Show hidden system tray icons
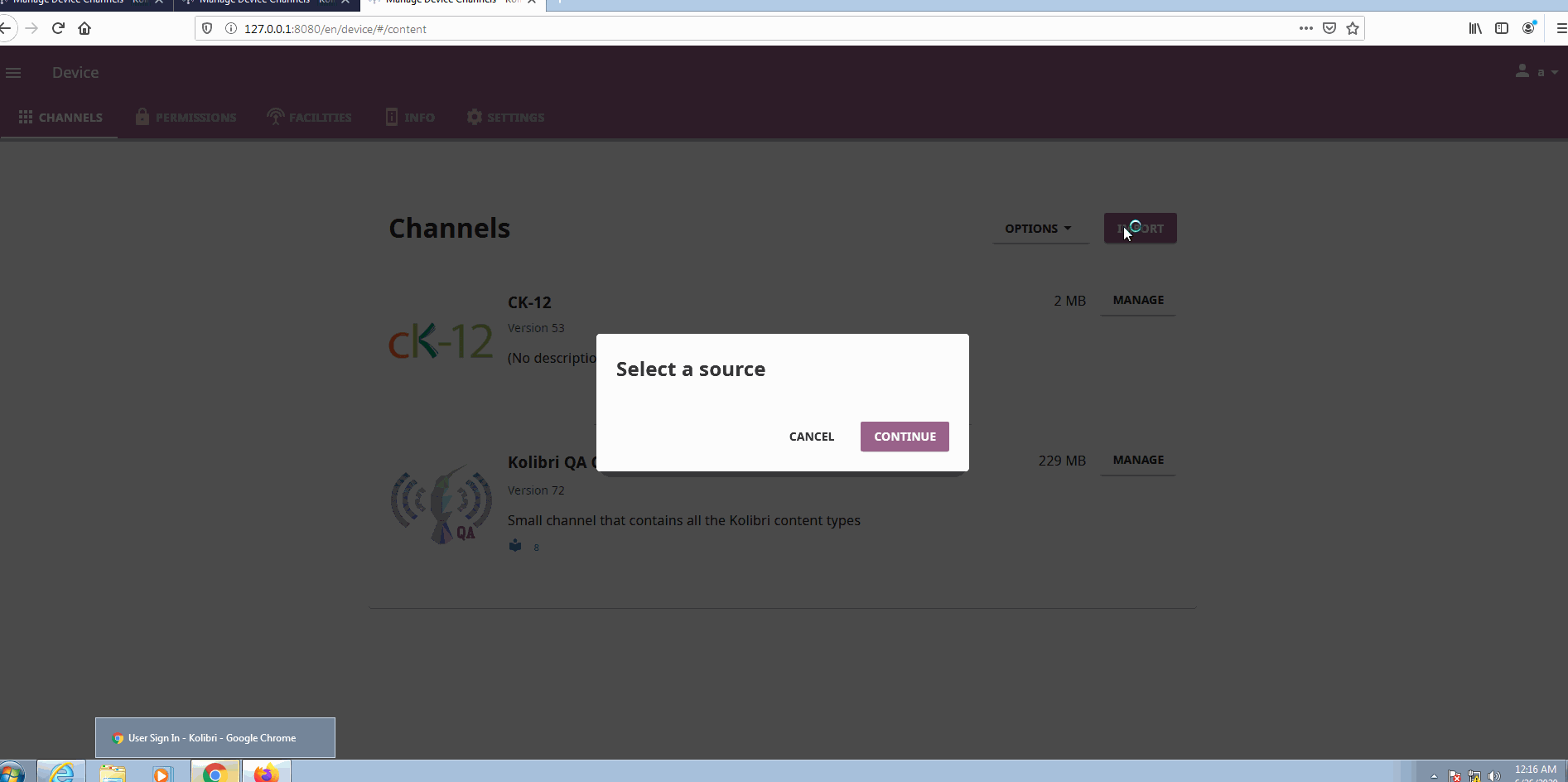The image size is (1568, 782). click(1434, 776)
